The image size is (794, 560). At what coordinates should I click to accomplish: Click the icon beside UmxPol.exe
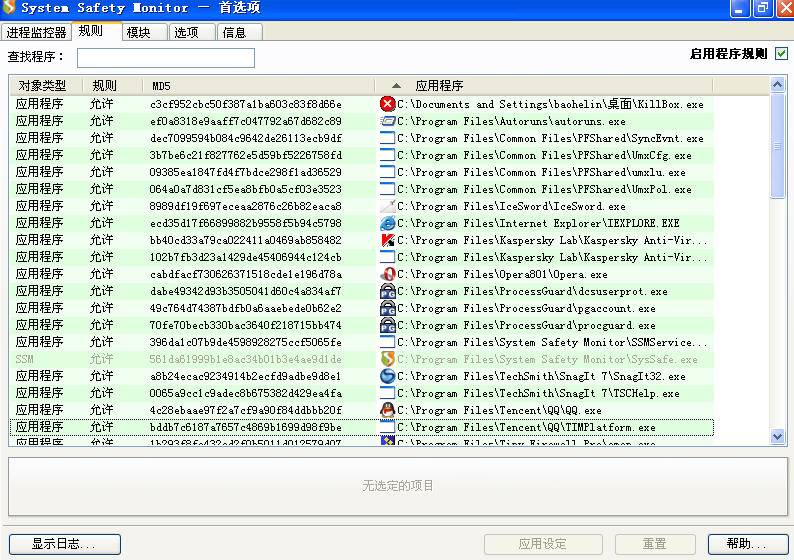[387, 189]
